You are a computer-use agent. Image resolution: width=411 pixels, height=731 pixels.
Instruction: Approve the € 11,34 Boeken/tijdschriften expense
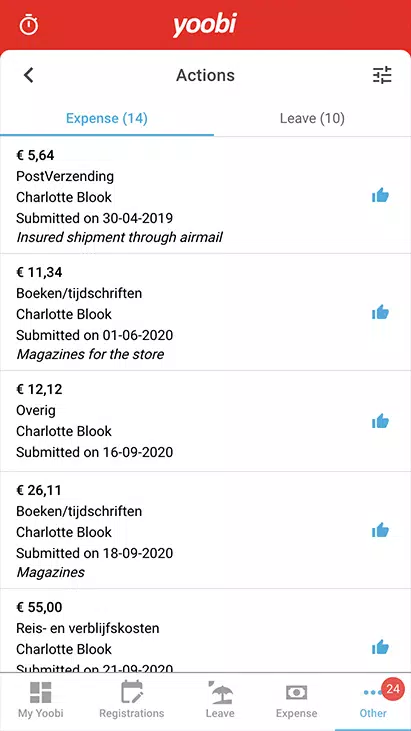(x=380, y=312)
